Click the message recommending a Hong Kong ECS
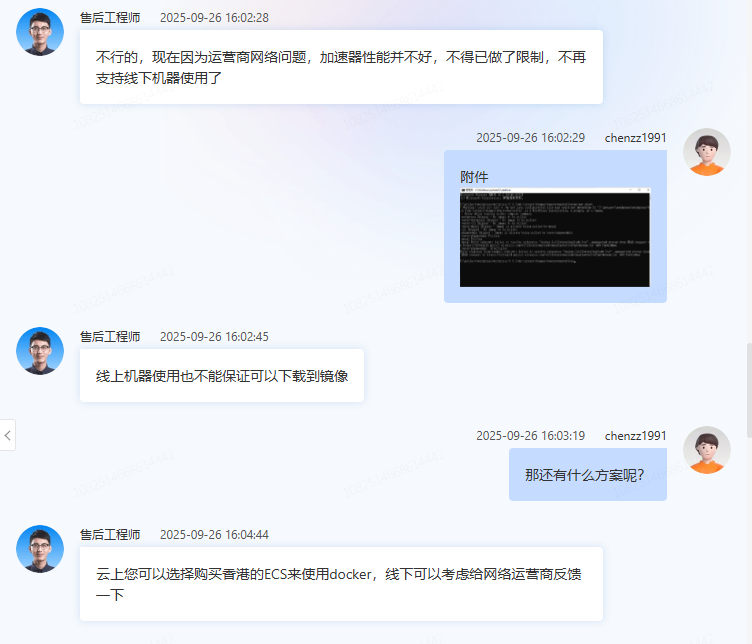Viewport: 752px width, 644px height. pos(340,584)
